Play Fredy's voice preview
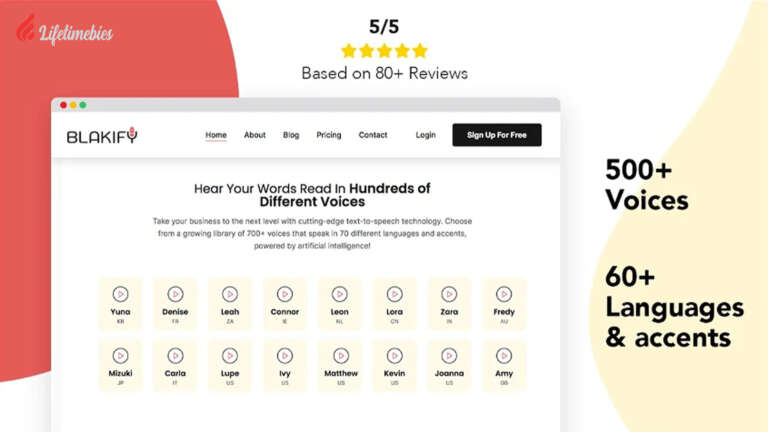Viewport: 768px width, 432px height. tap(504, 294)
